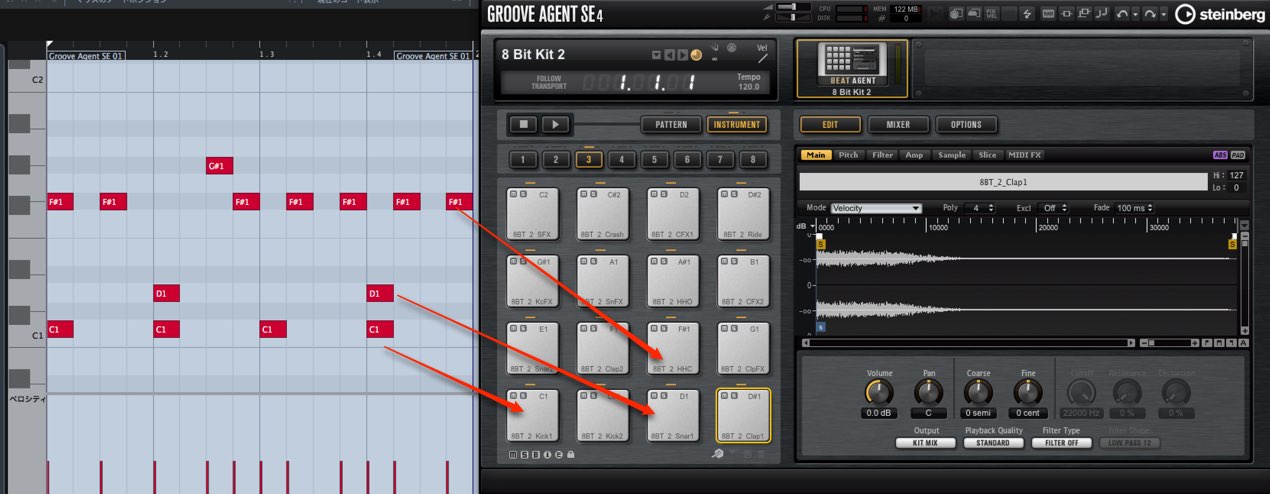Screen dimensions: 1270x494
Task: Switch to the Filter tab
Action: 882,155
